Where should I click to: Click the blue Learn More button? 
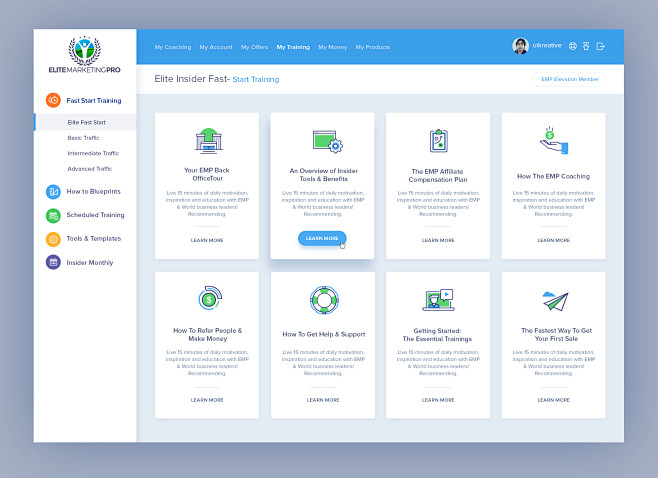tap(322, 238)
